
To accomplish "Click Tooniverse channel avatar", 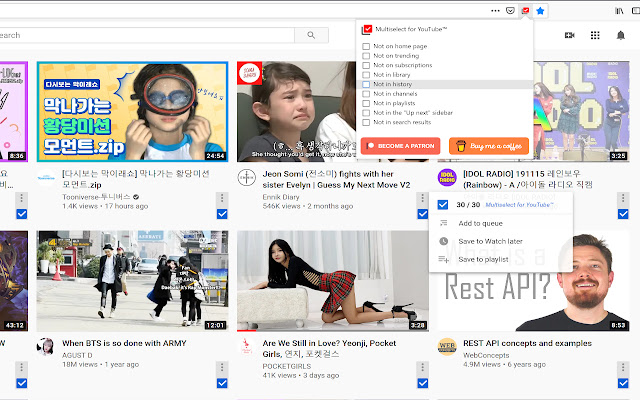I will click(x=46, y=178).
